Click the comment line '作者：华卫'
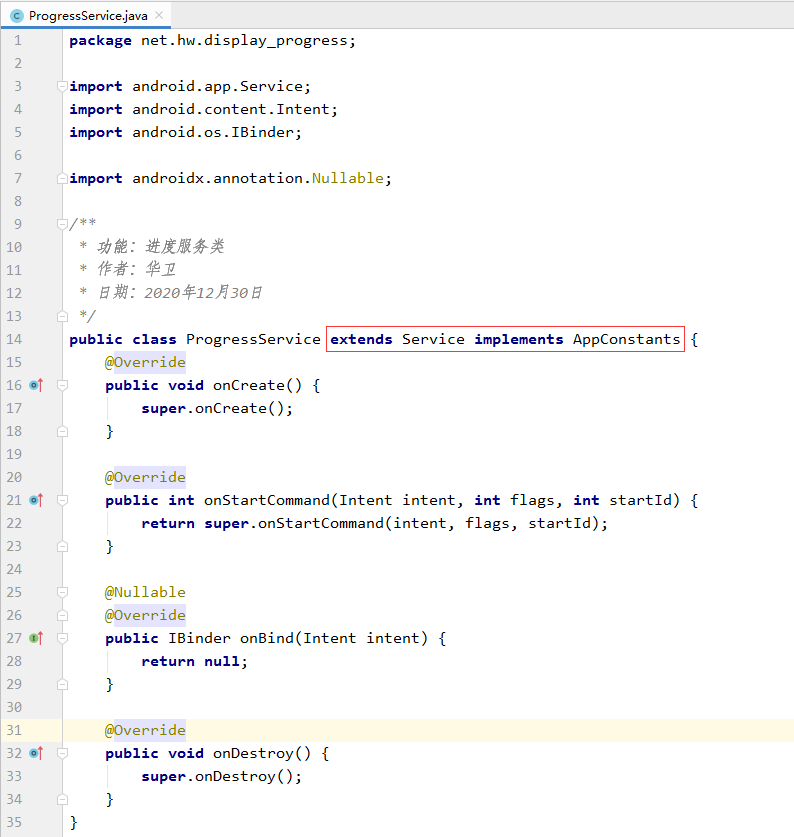 tap(136, 269)
